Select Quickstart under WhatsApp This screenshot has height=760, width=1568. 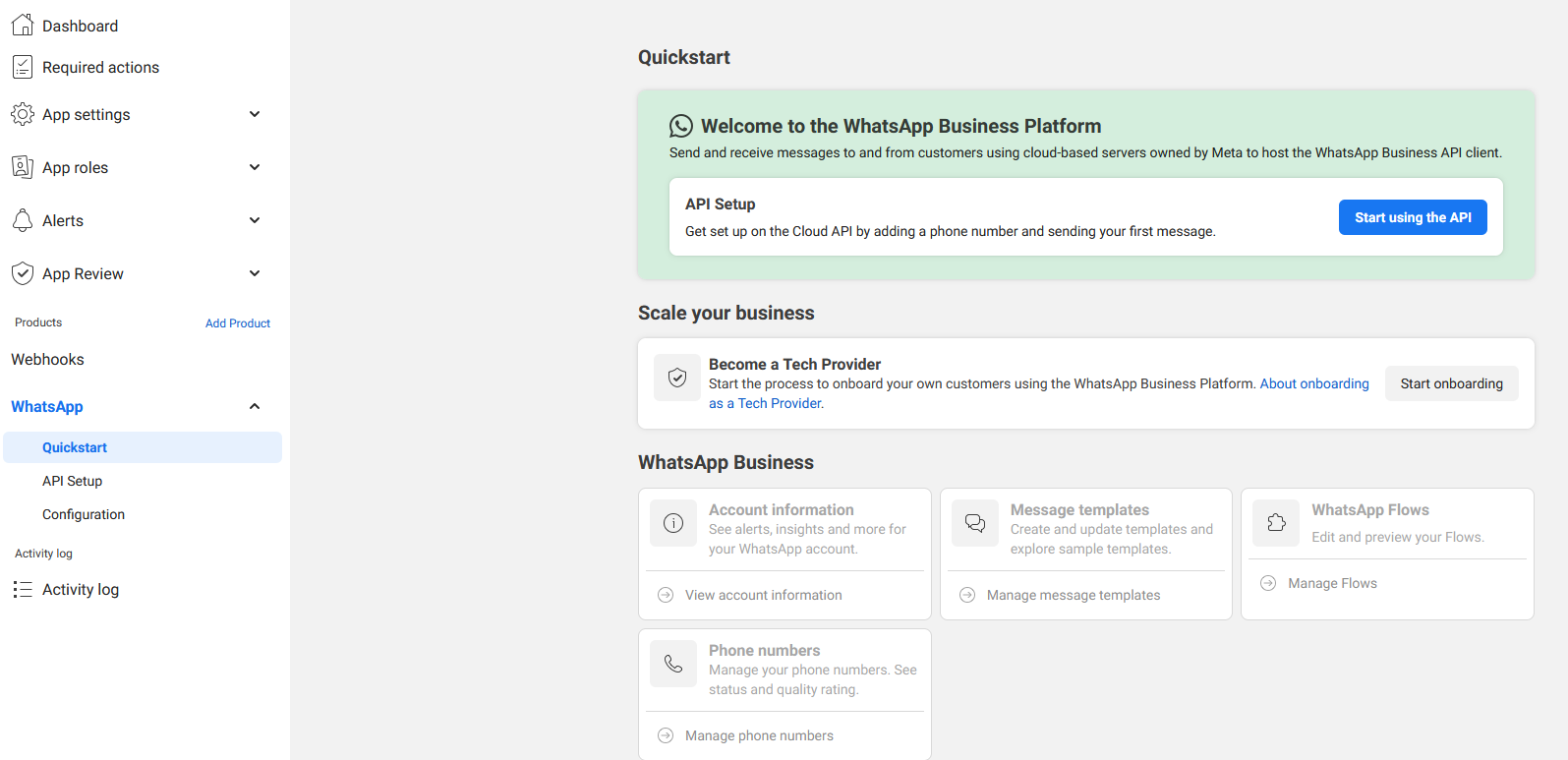coord(143,447)
